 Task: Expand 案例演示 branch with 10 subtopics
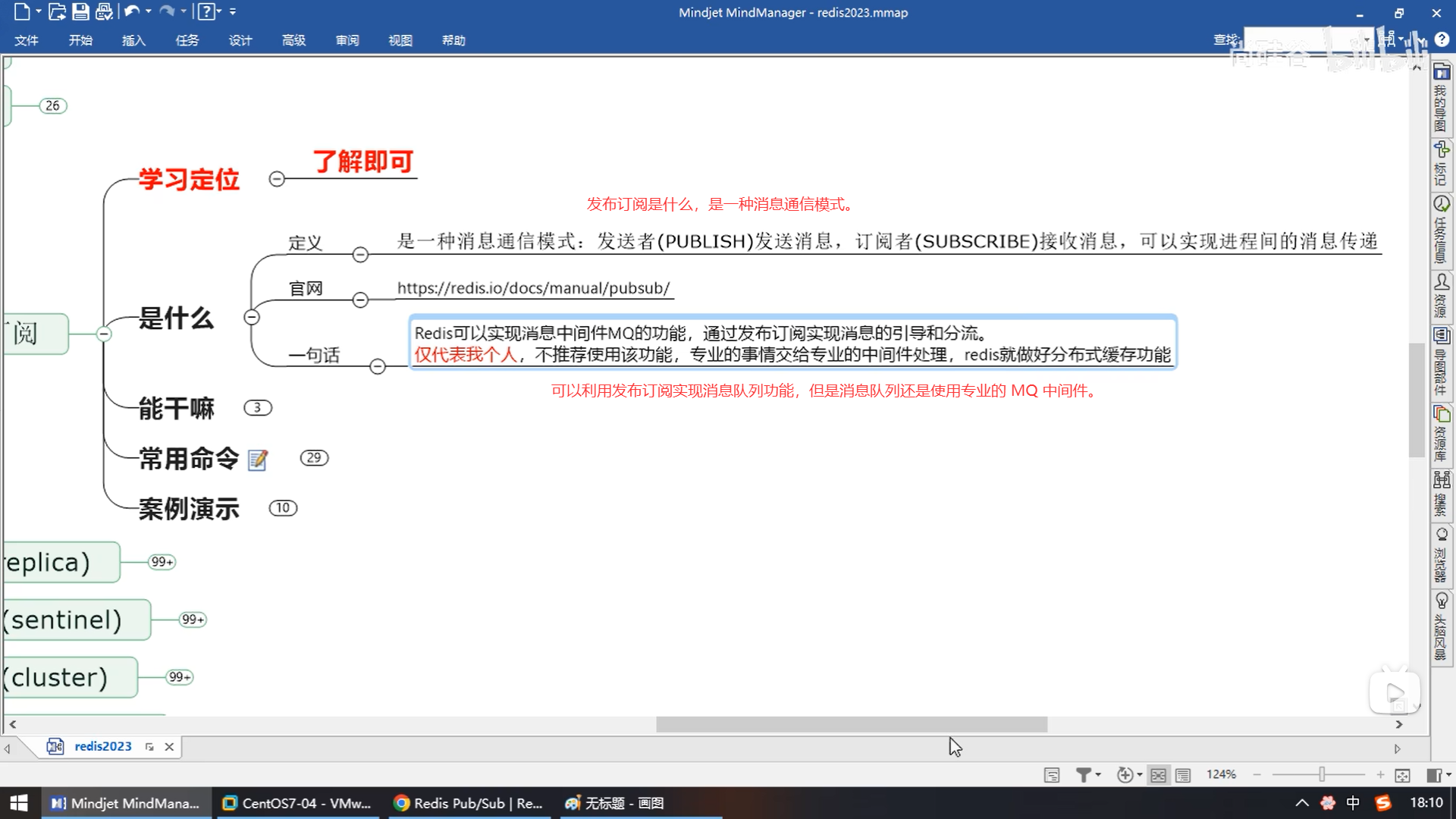point(283,508)
